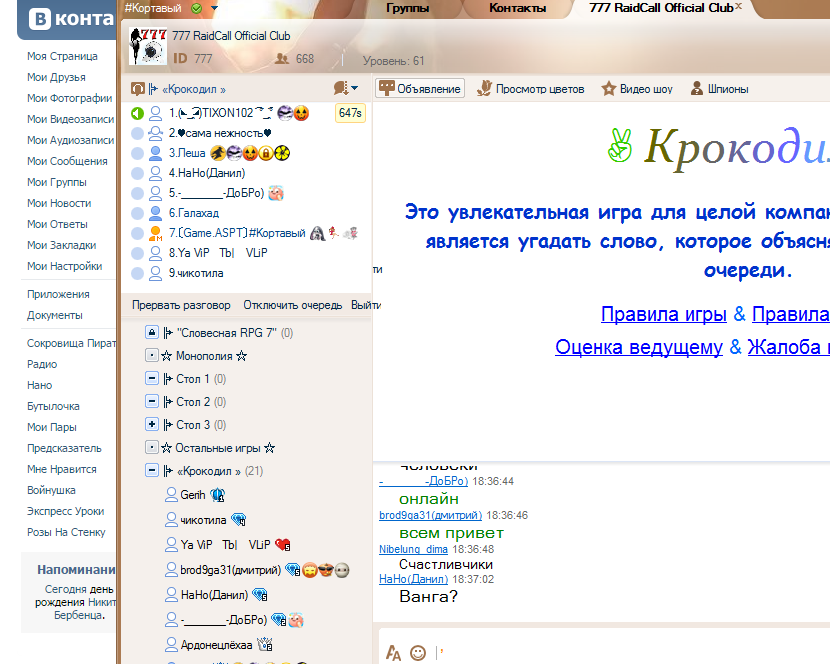Open the font formatting icon in chat
This screenshot has height=664, width=830.
point(393,653)
